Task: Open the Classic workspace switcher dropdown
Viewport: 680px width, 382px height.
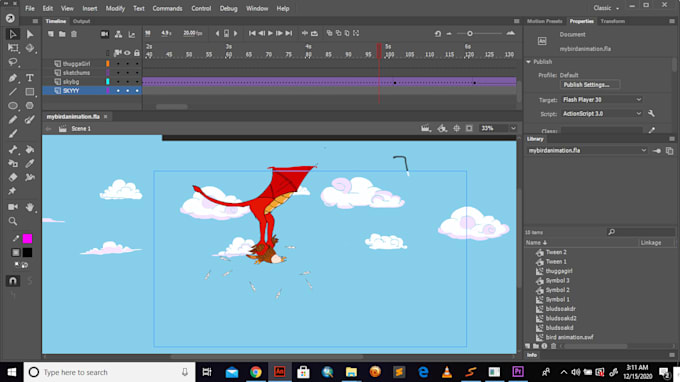Action: (606, 8)
